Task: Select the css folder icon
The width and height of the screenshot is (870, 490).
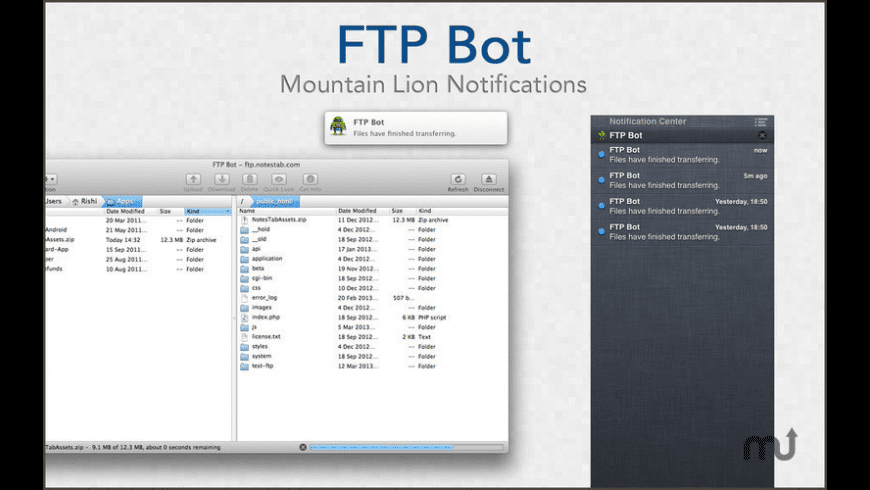Action: (x=244, y=288)
